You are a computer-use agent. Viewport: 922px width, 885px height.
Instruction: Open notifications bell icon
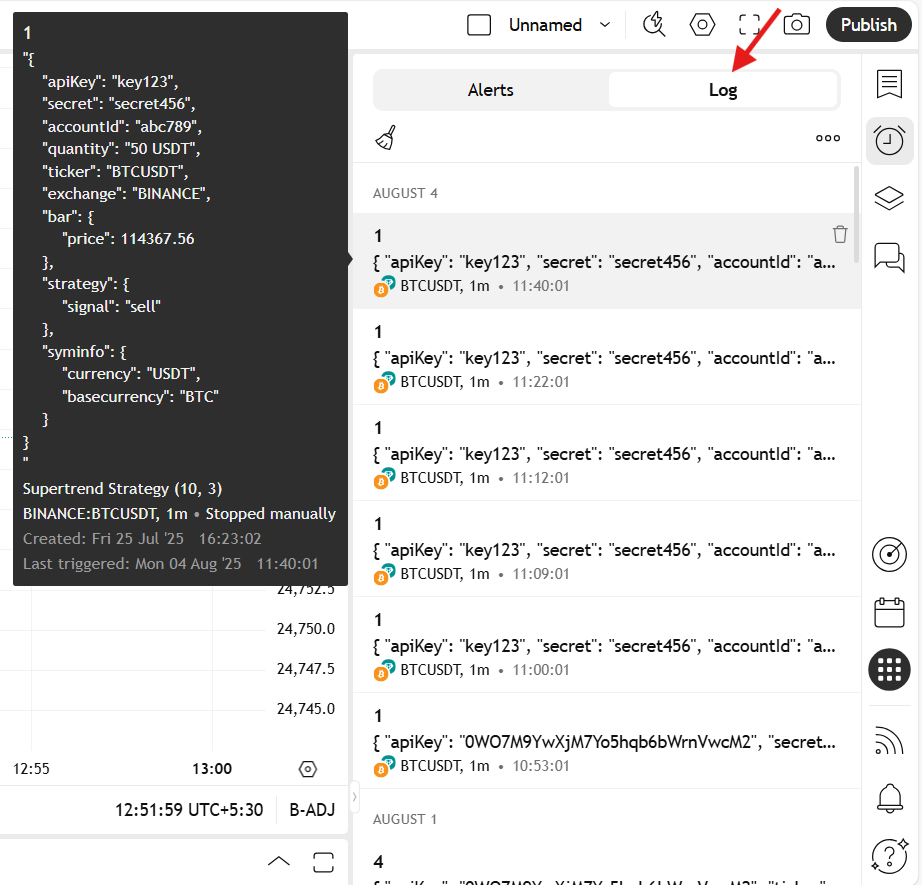point(889,797)
